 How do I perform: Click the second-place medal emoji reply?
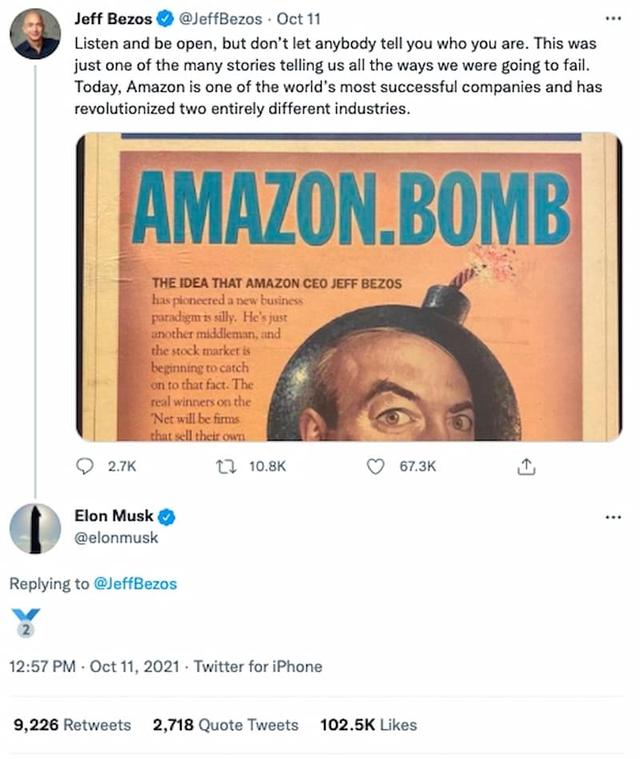pyautogui.click(x=28, y=621)
